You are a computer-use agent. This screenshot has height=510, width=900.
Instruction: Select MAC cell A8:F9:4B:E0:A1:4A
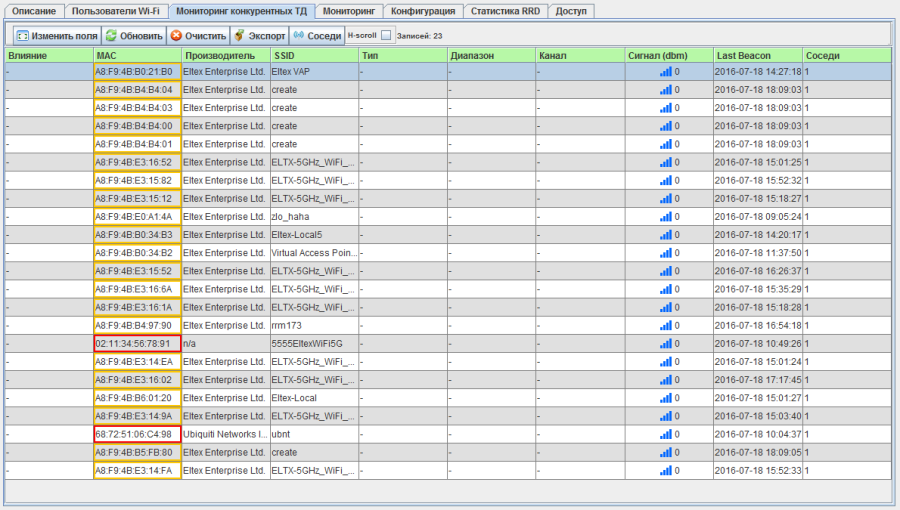pyautogui.click(x=138, y=217)
